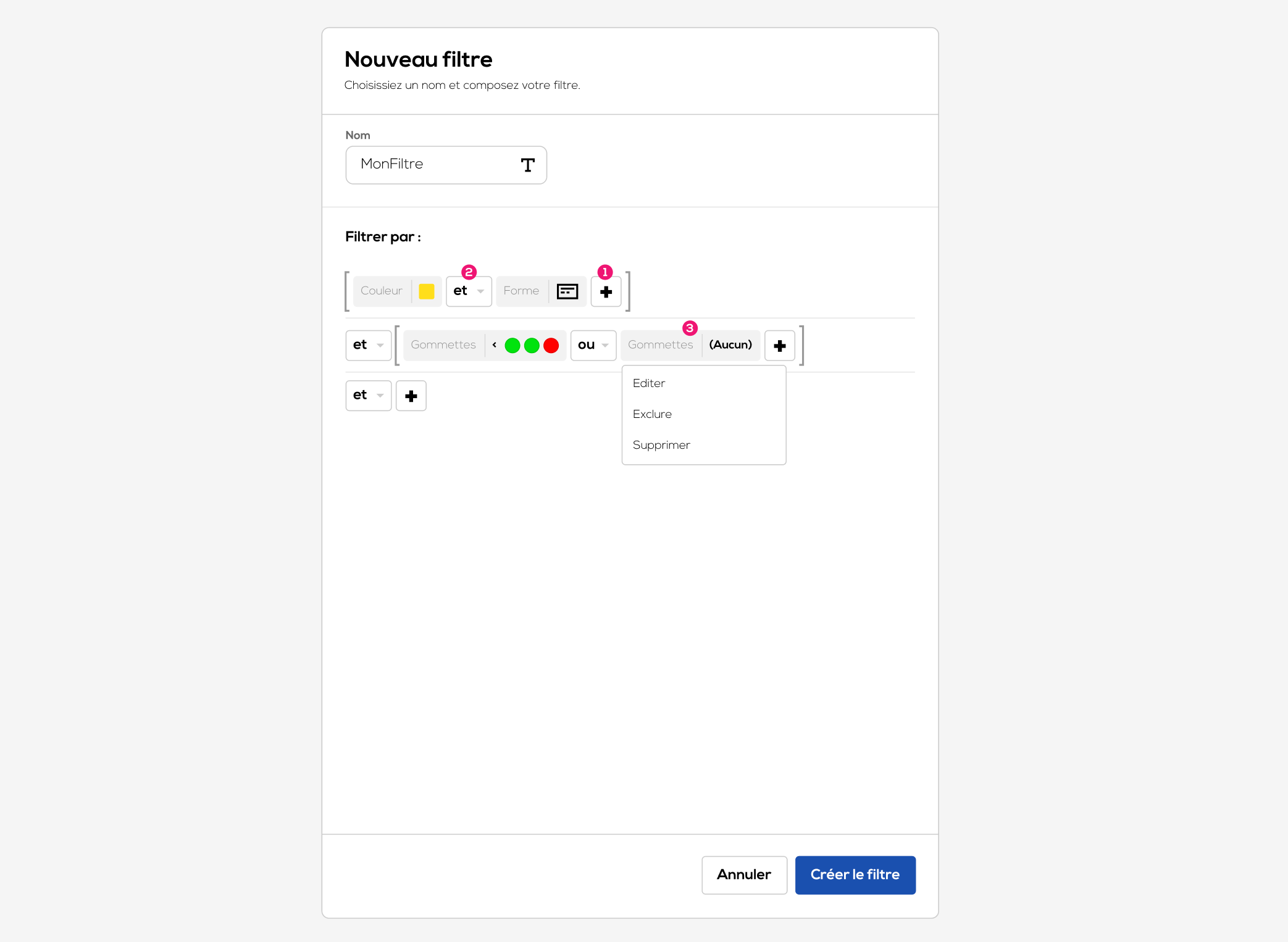Click plus icon after Gommettes (Aucun)

point(779,346)
